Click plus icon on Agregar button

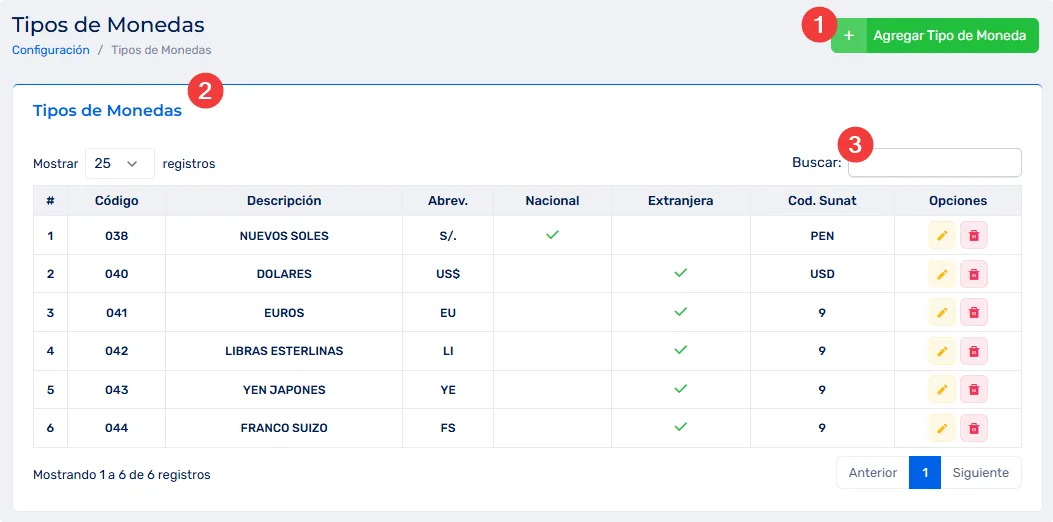[x=849, y=36]
